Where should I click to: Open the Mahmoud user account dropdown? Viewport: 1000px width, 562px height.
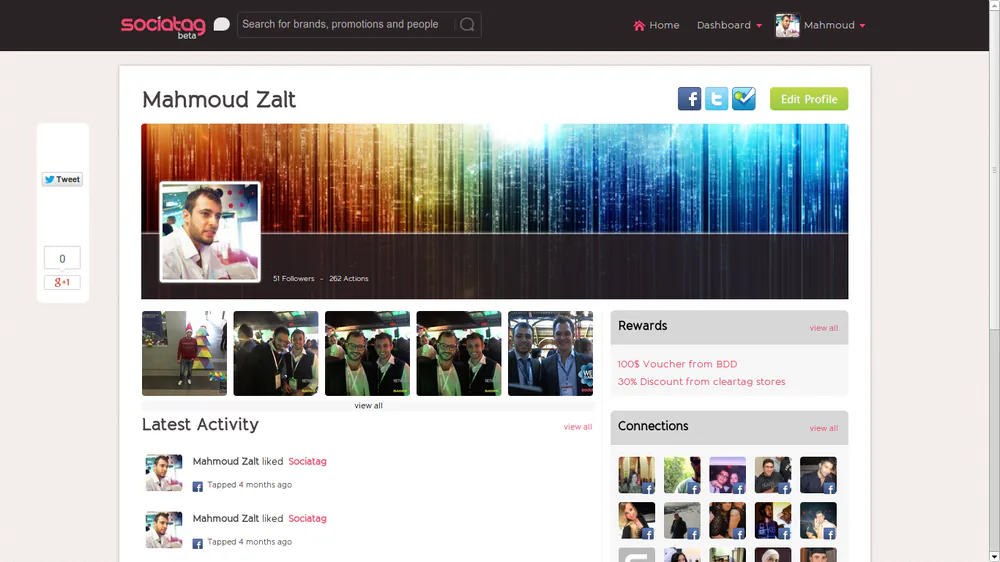(x=834, y=25)
